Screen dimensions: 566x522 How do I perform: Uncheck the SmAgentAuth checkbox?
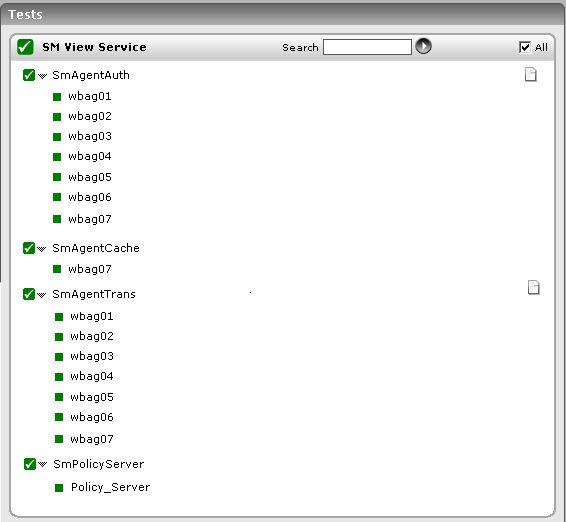click(29, 75)
